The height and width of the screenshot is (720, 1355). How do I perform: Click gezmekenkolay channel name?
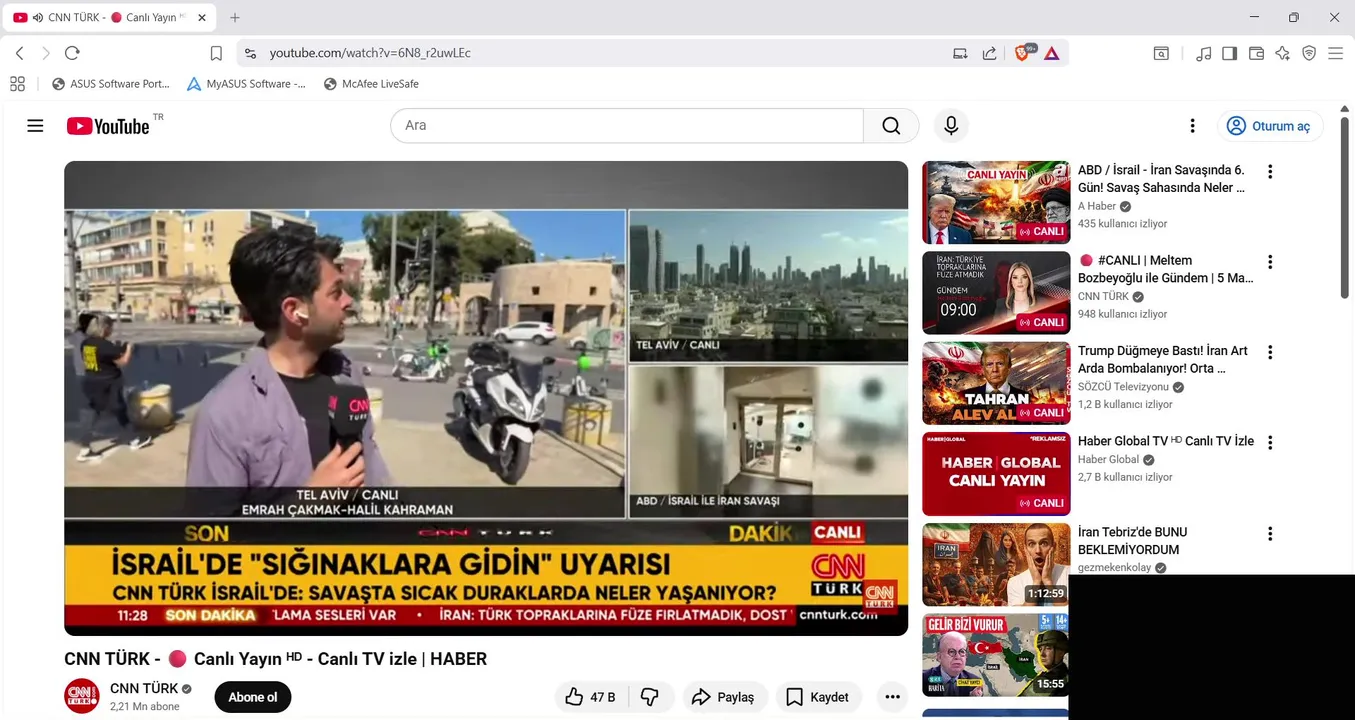point(1115,568)
